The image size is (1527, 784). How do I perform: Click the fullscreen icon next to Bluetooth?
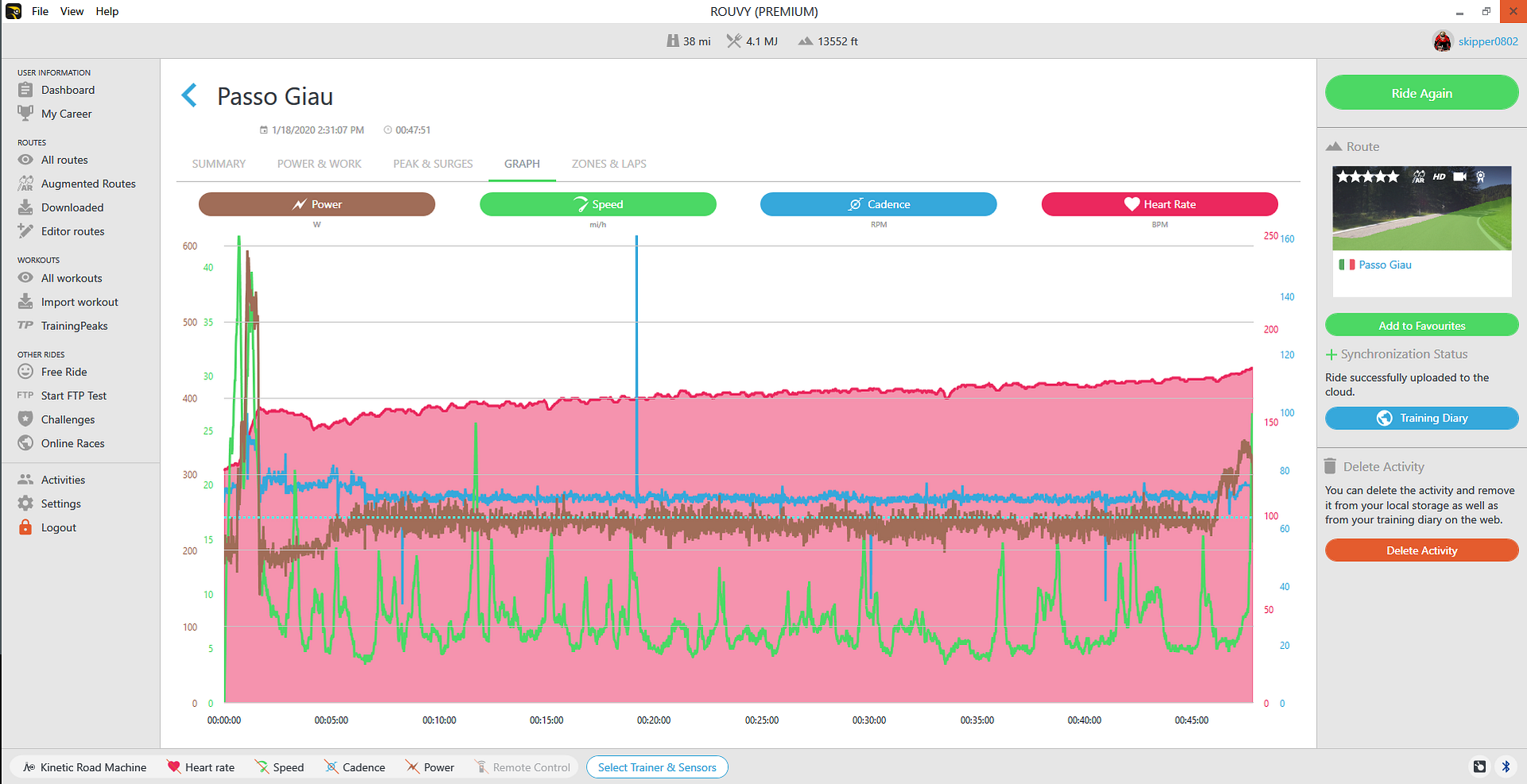(1479, 767)
